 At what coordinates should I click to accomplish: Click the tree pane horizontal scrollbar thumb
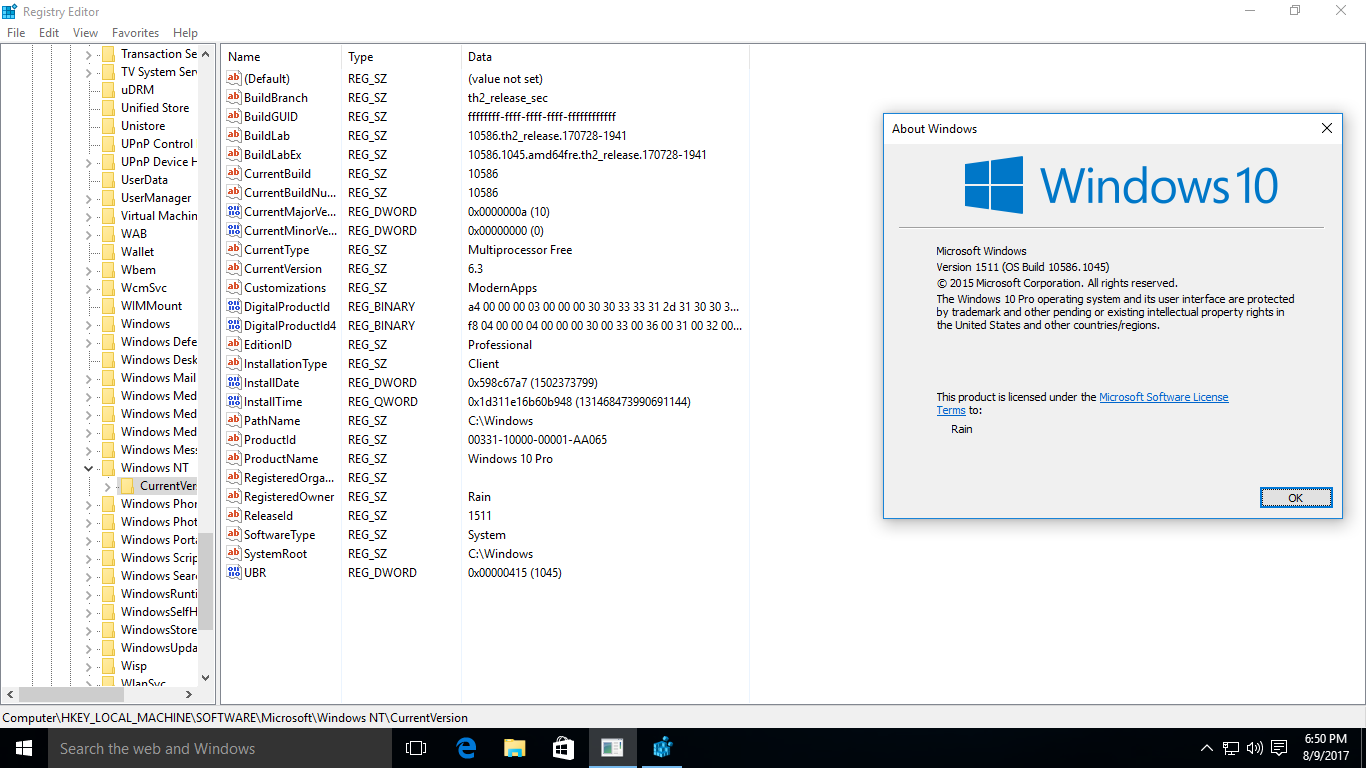(71, 694)
